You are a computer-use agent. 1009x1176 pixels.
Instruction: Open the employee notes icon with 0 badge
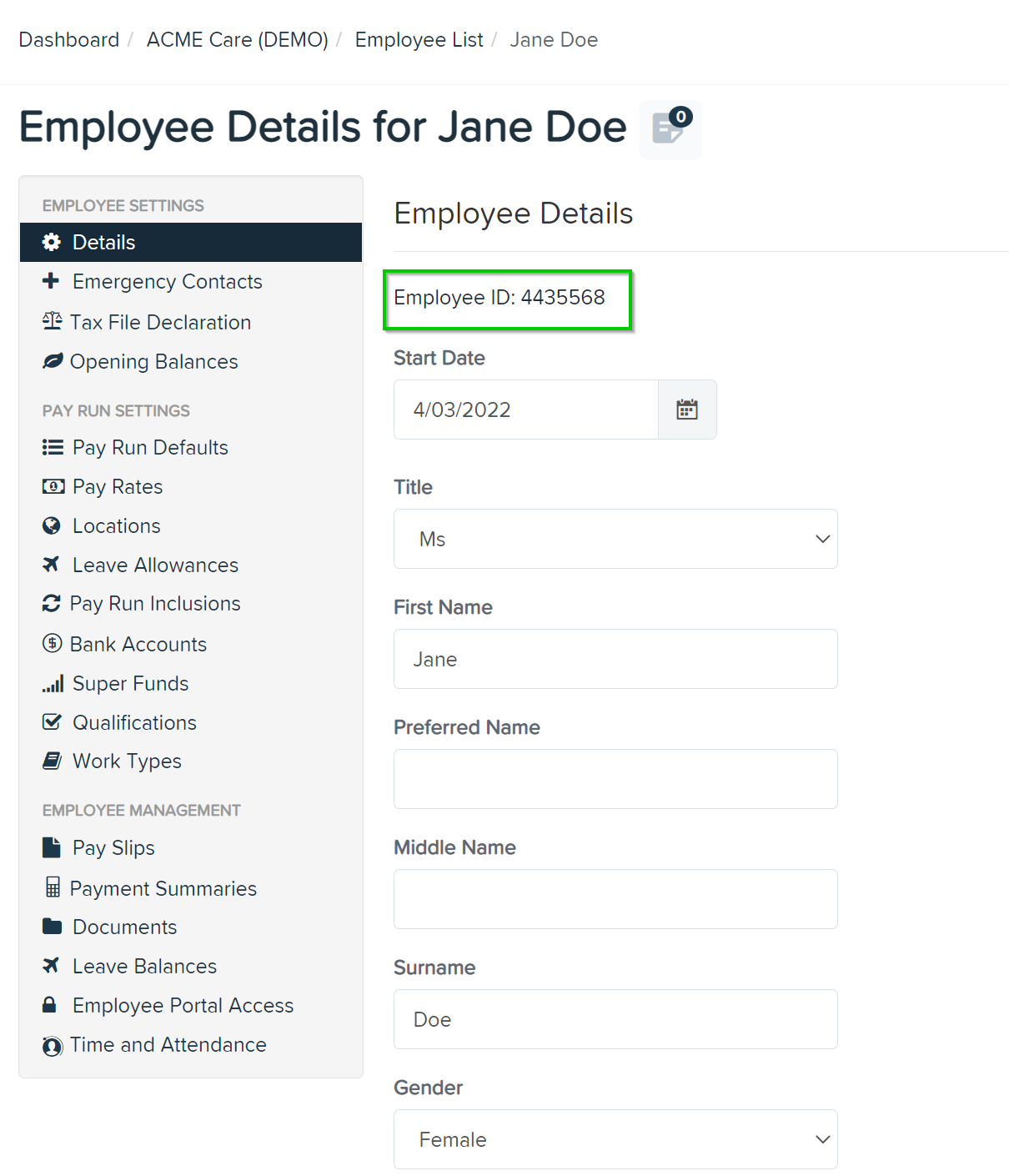click(x=670, y=129)
